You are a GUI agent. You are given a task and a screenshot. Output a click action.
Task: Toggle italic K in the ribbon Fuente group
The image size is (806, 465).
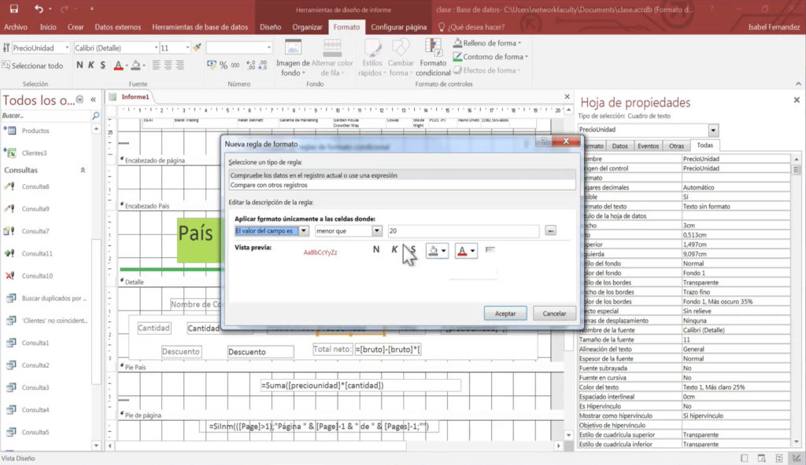91,65
